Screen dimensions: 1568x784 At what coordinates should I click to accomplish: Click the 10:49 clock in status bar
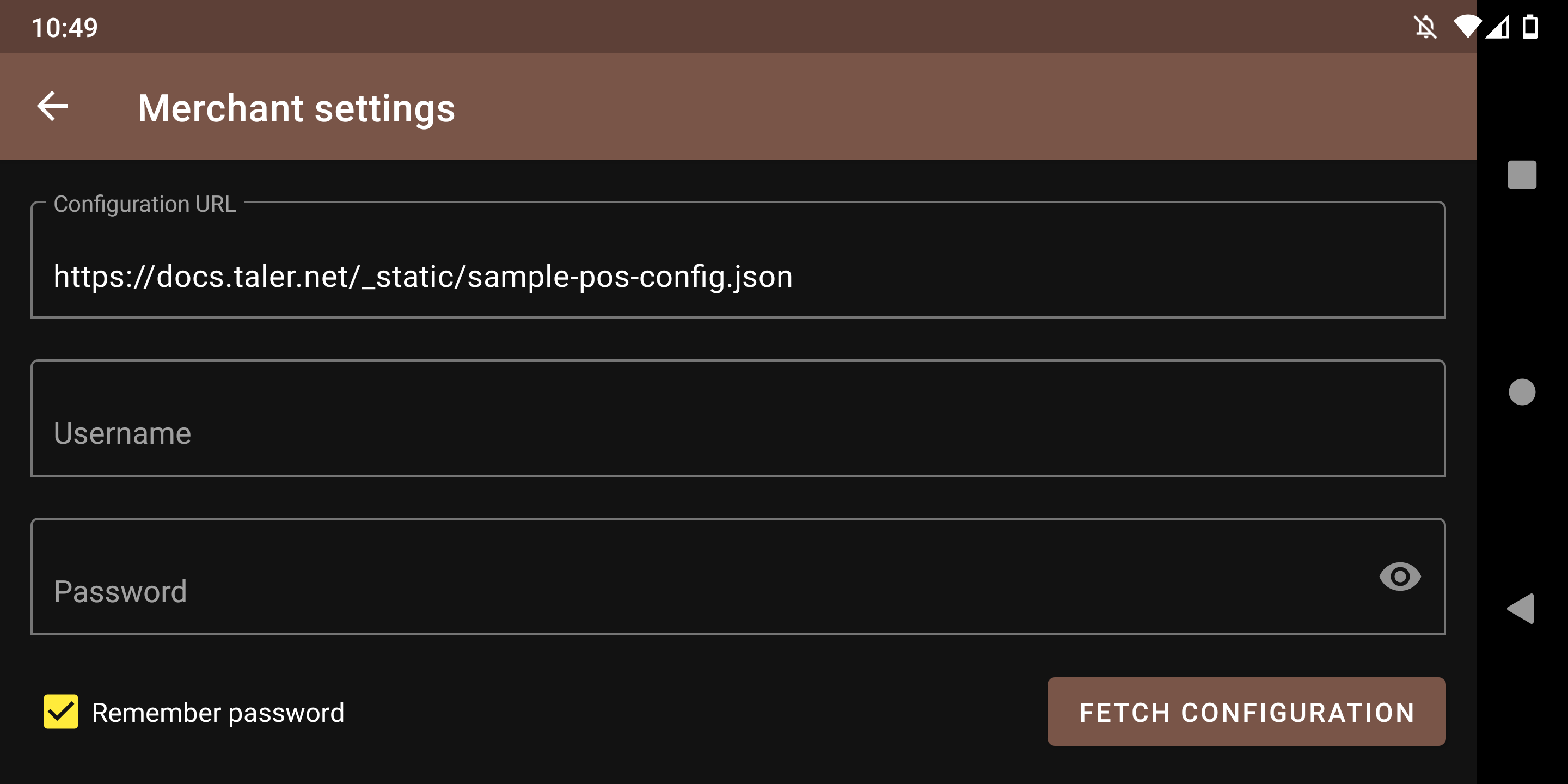(65, 28)
